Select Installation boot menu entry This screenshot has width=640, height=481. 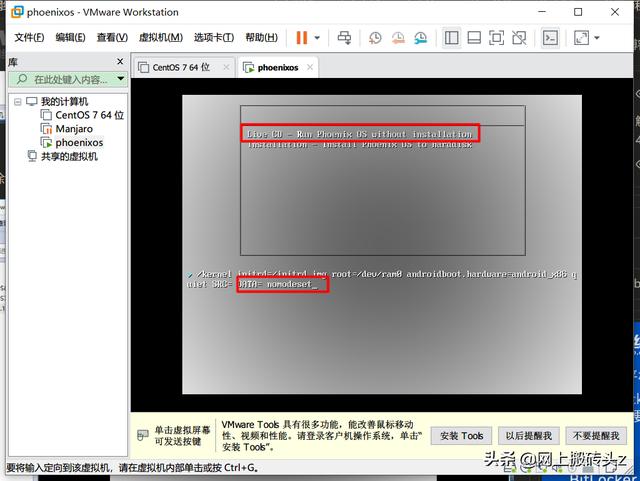coord(360,145)
